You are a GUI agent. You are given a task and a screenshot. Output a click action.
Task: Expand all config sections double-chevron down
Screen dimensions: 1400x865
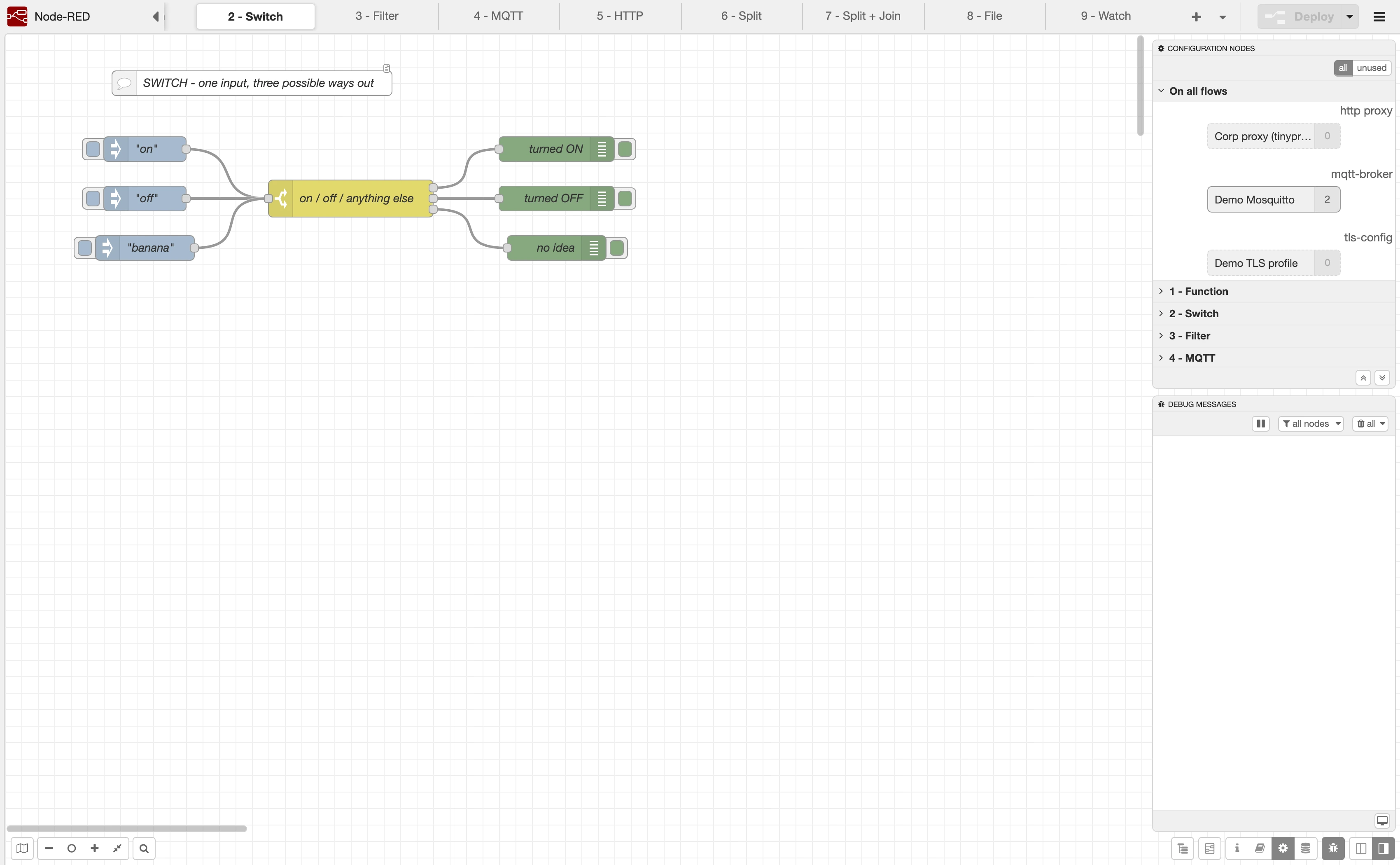pos(1382,378)
